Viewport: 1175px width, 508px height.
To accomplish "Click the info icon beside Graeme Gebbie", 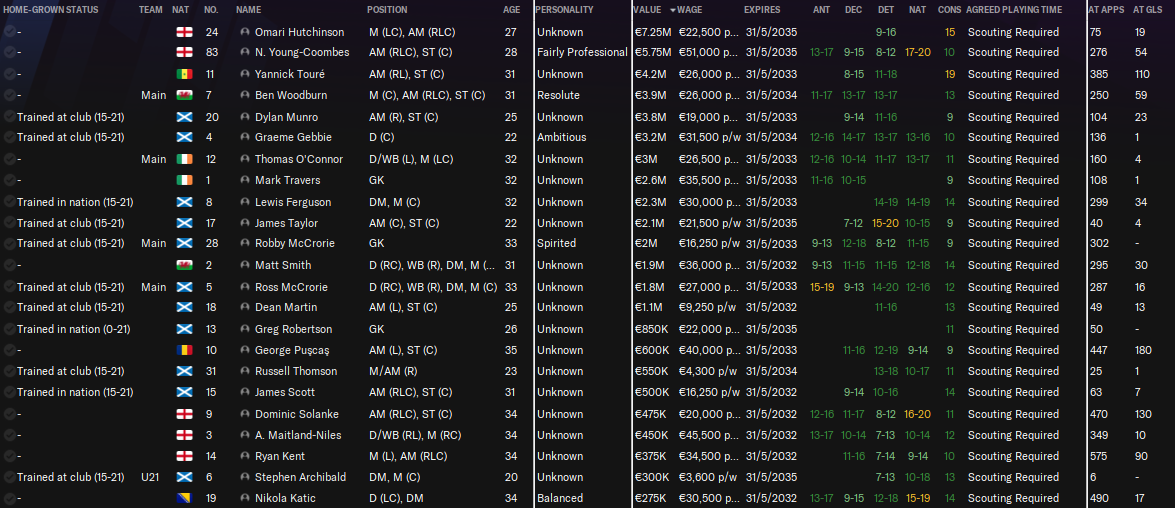I will [244, 137].
